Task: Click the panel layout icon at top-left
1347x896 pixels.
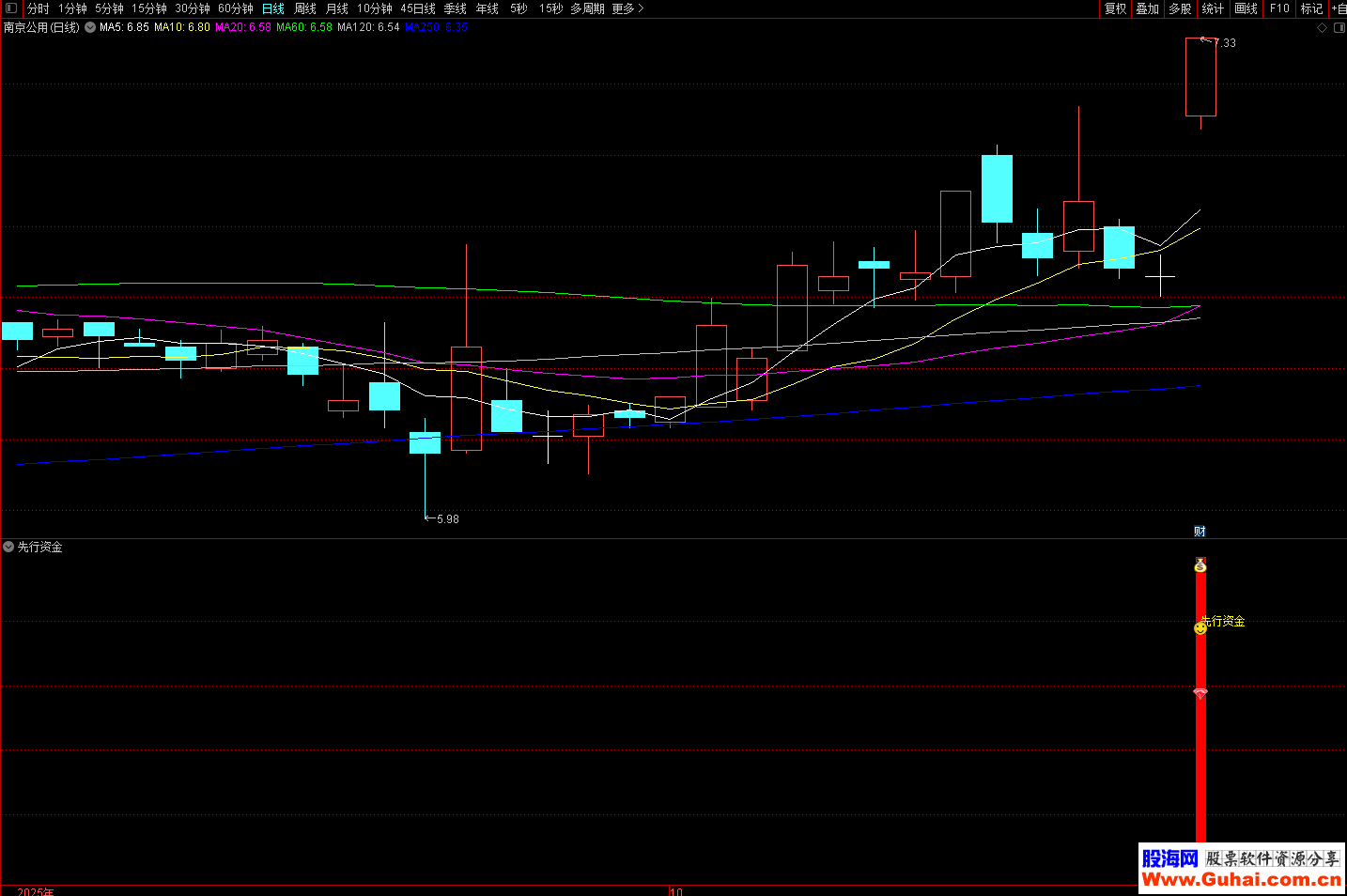Action: pyautogui.click(x=11, y=8)
